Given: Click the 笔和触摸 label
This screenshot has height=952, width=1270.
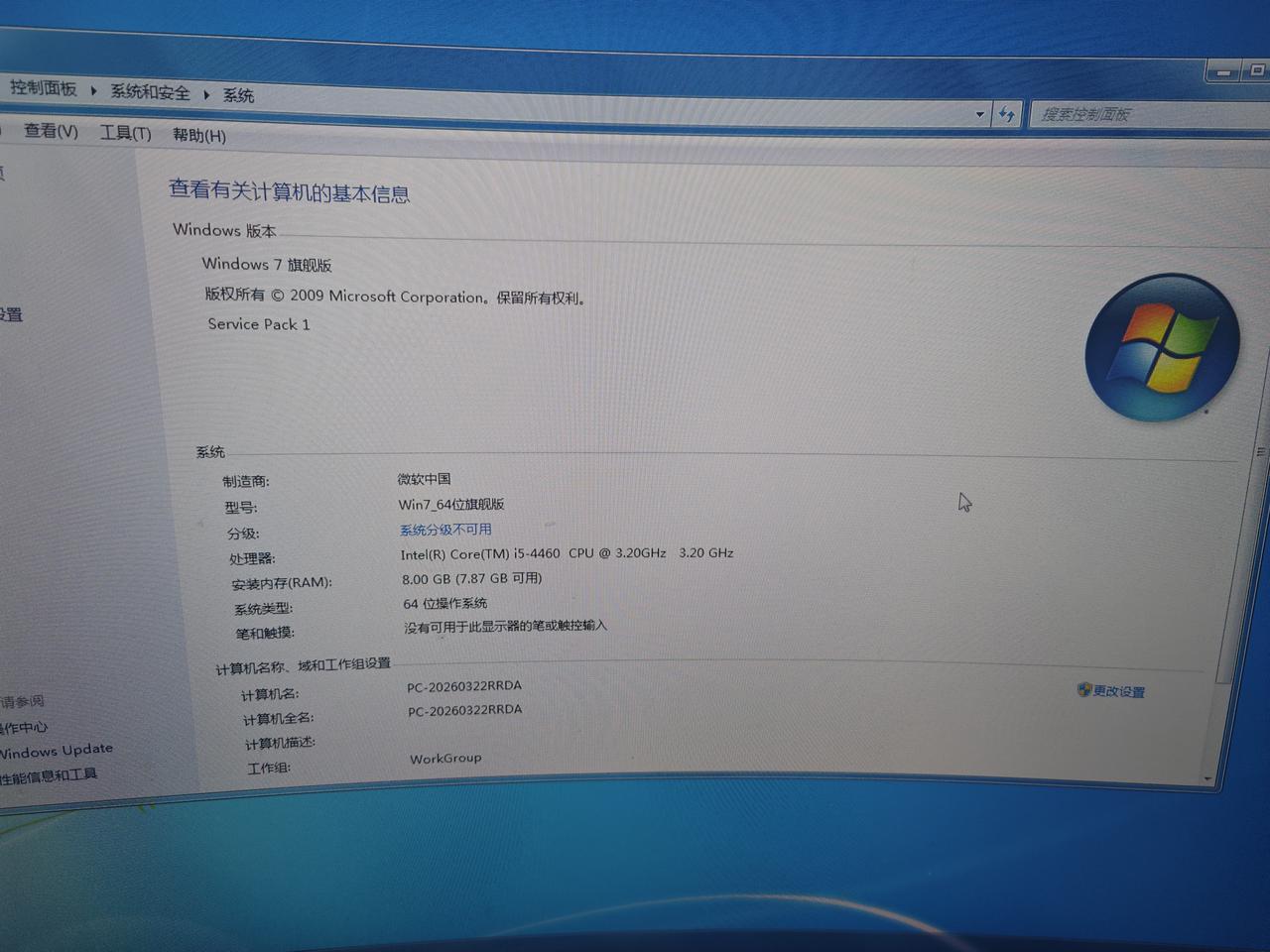Looking at the screenshot, I should pyautogui.click(x=265, y=633).
